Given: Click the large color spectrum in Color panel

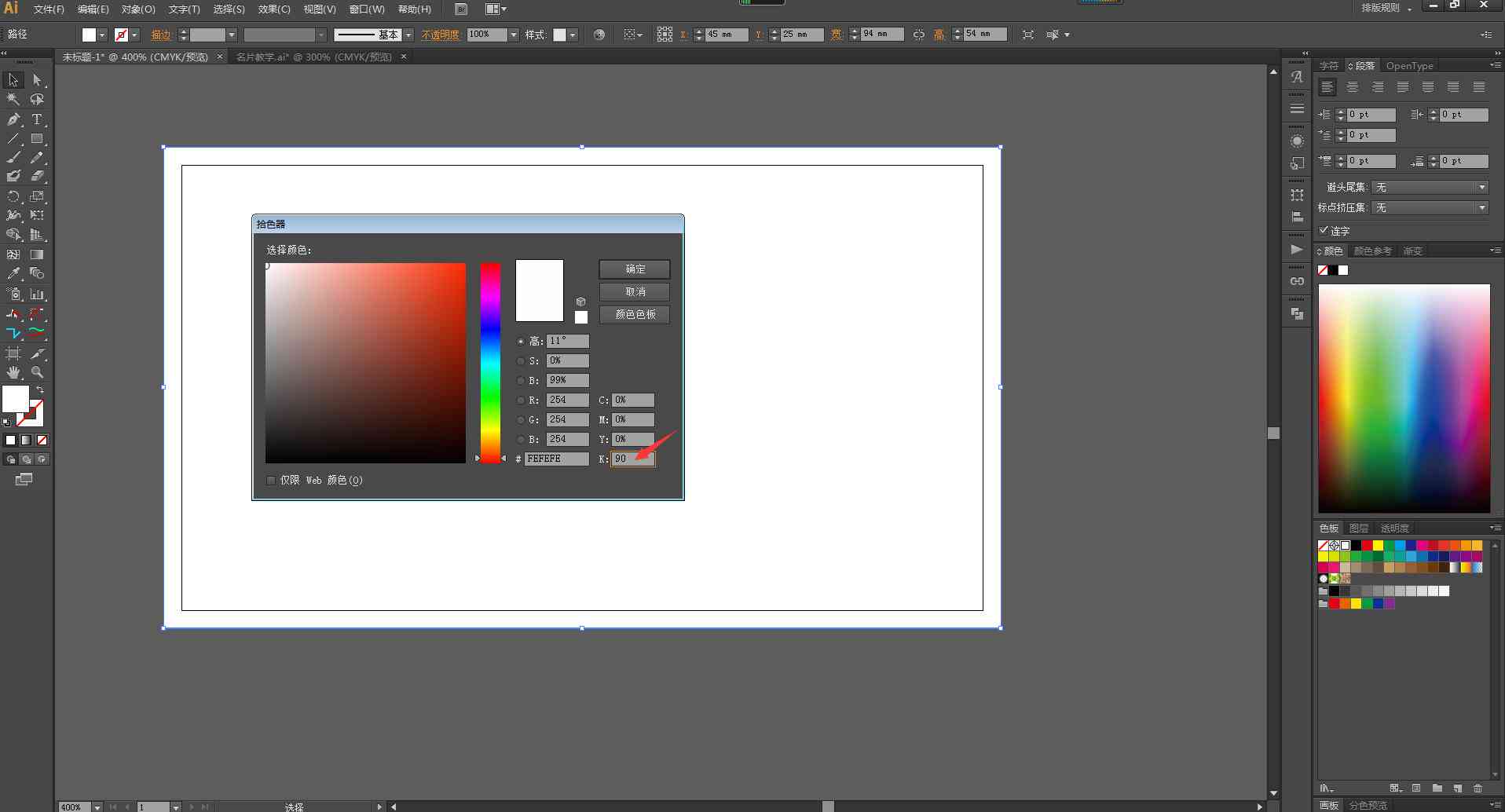Looking at the screenshot, I should coord(1404,398).
